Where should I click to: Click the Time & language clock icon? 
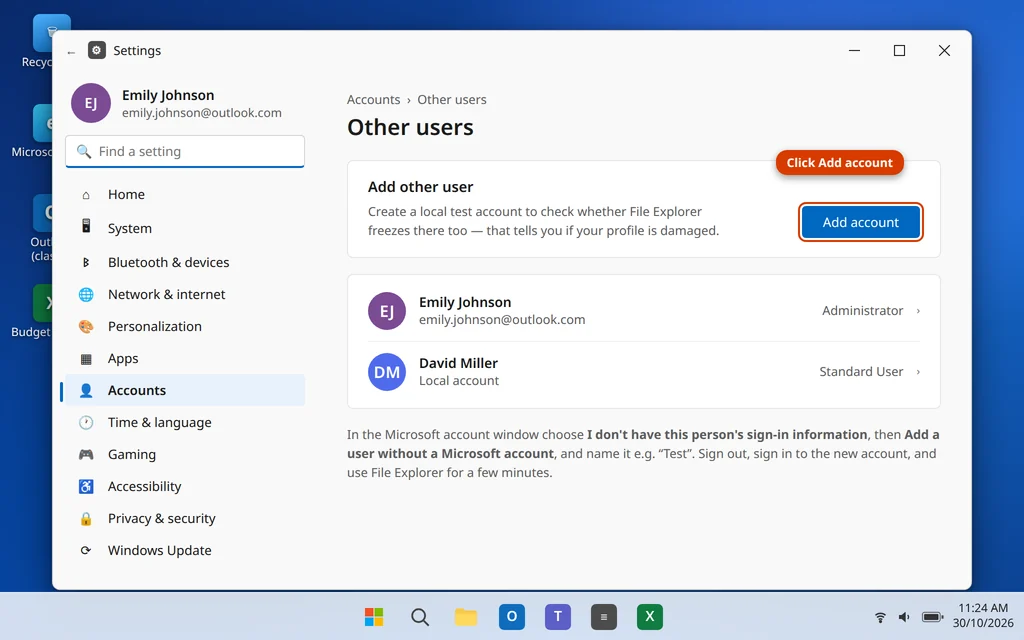tap(86, 423)
